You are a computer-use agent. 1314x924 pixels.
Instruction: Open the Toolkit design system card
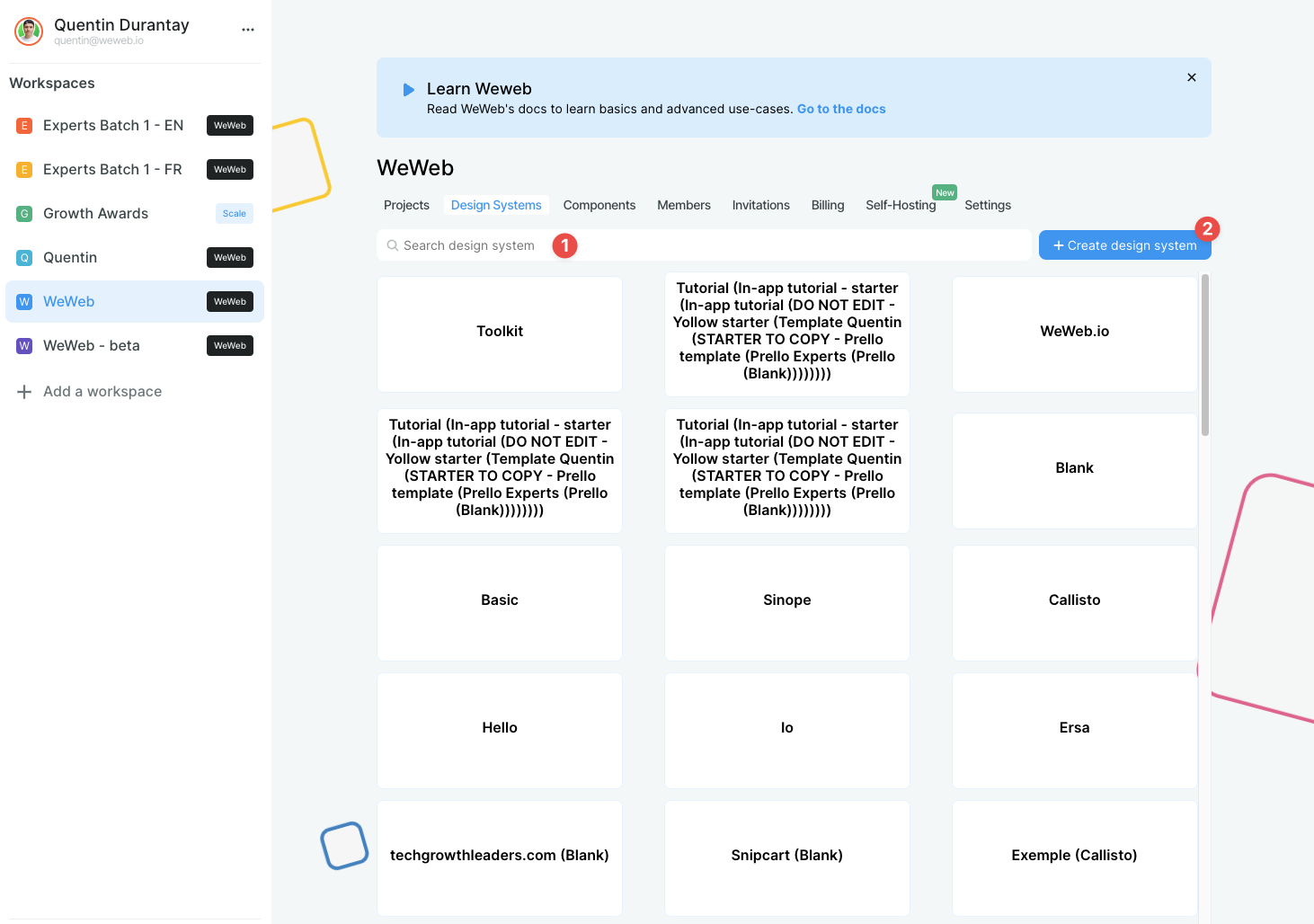(x=500, y=333)
